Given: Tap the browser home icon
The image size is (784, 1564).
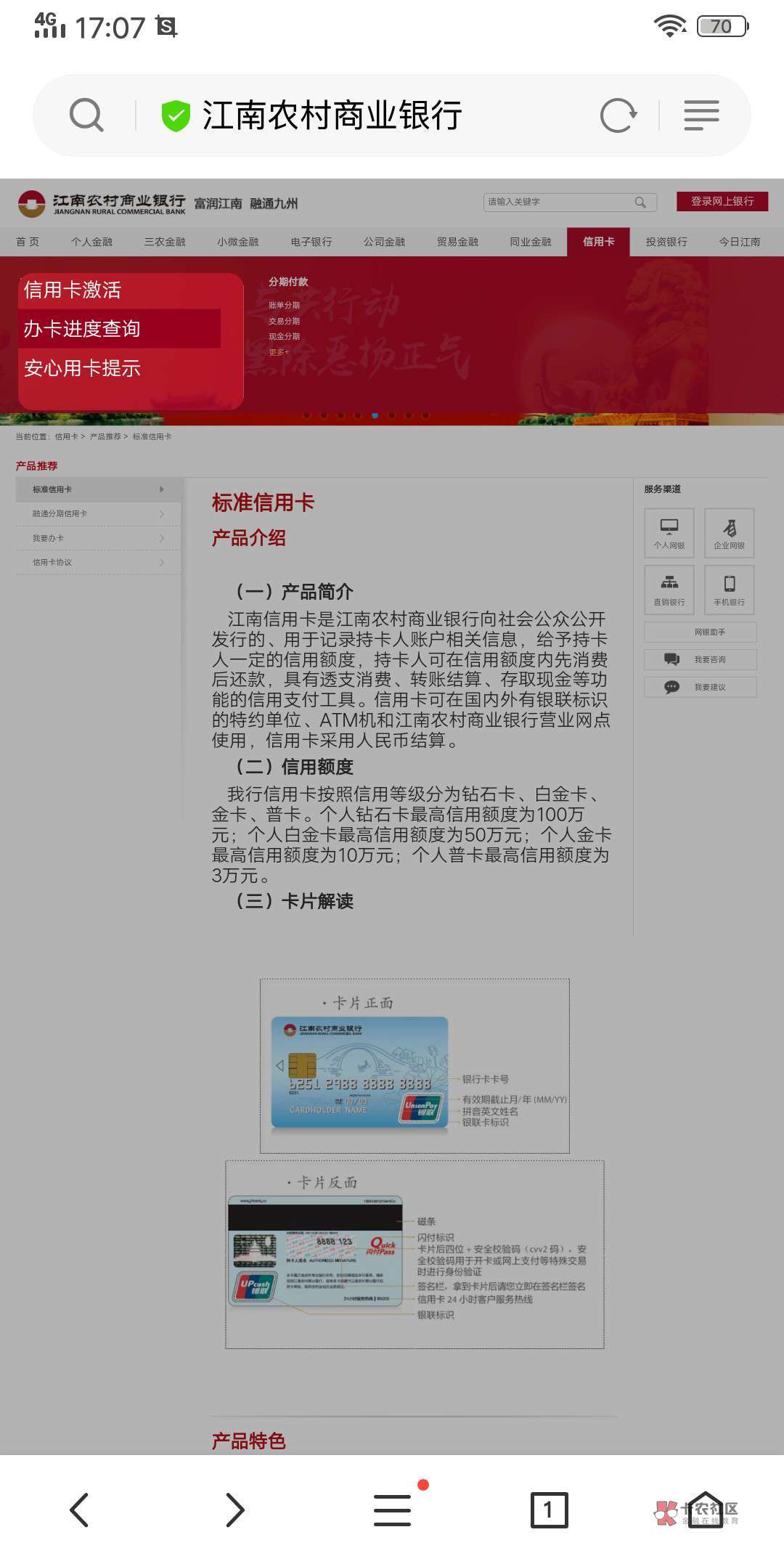Looking at the screenshot, I should pyautogui.click(x=705, y=1510).
